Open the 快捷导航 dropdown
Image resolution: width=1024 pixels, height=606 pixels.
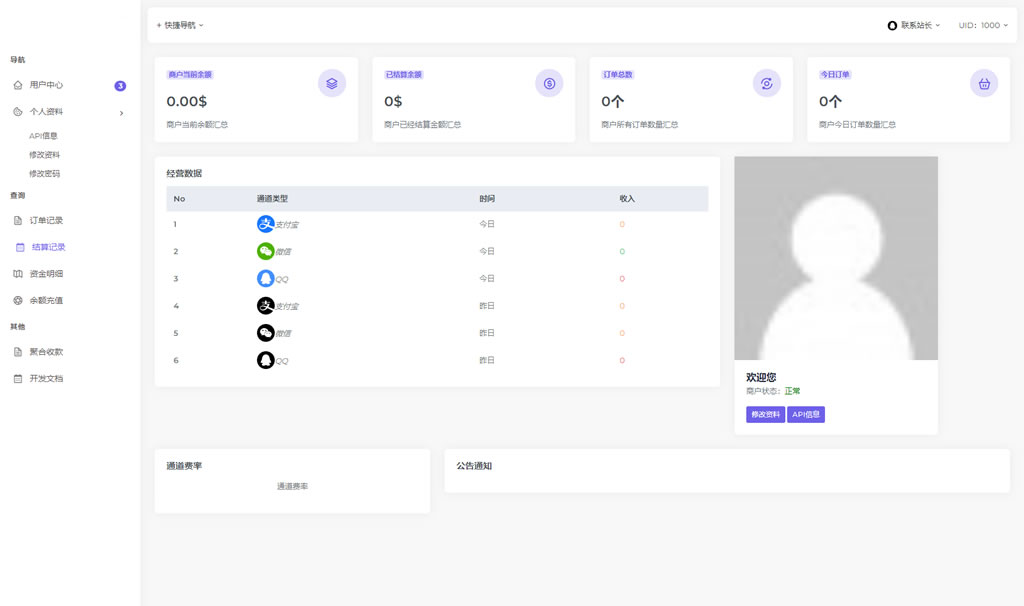pos(178,23)
